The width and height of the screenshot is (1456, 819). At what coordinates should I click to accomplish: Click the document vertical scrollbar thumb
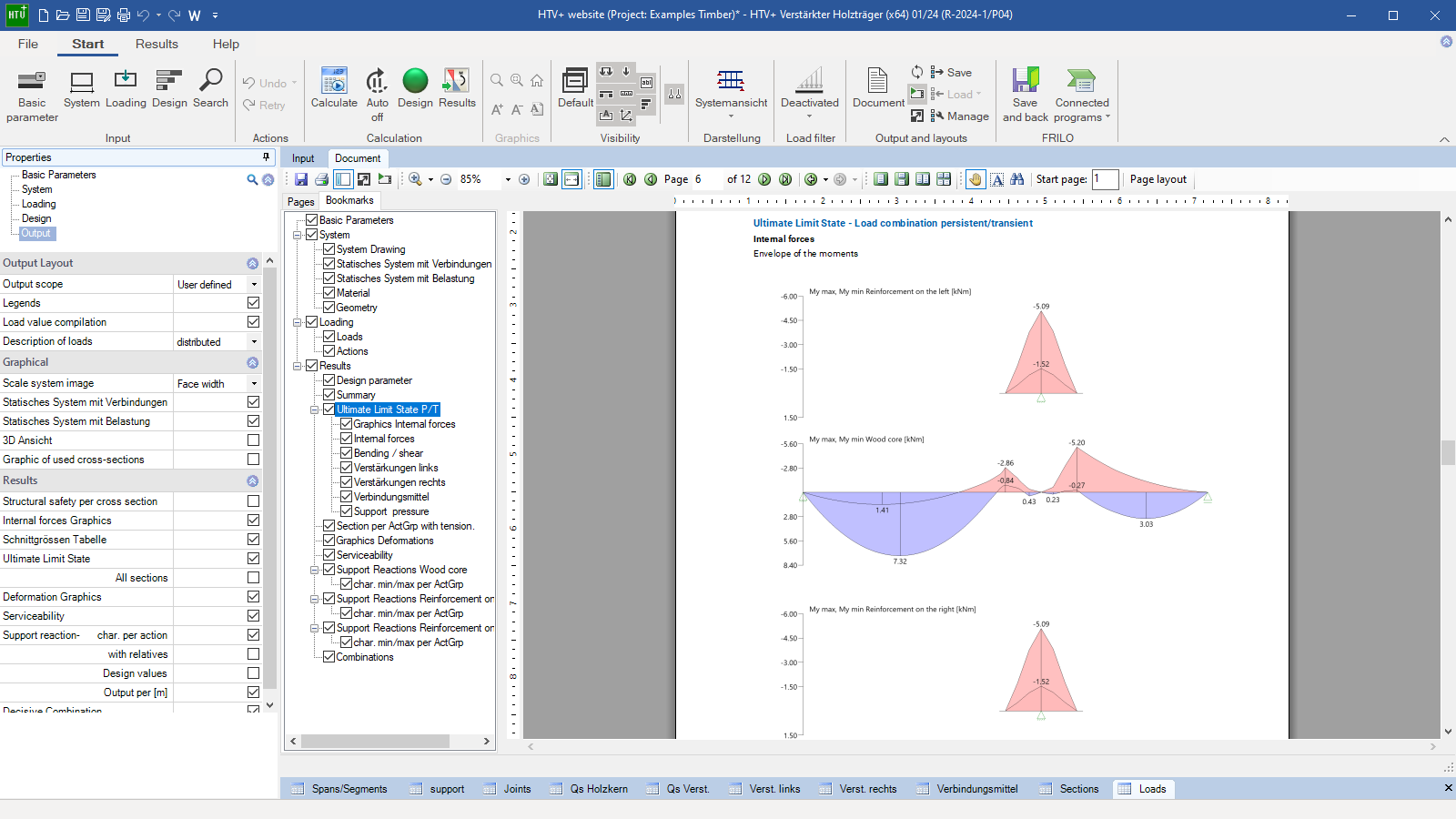pos(1448,452)
